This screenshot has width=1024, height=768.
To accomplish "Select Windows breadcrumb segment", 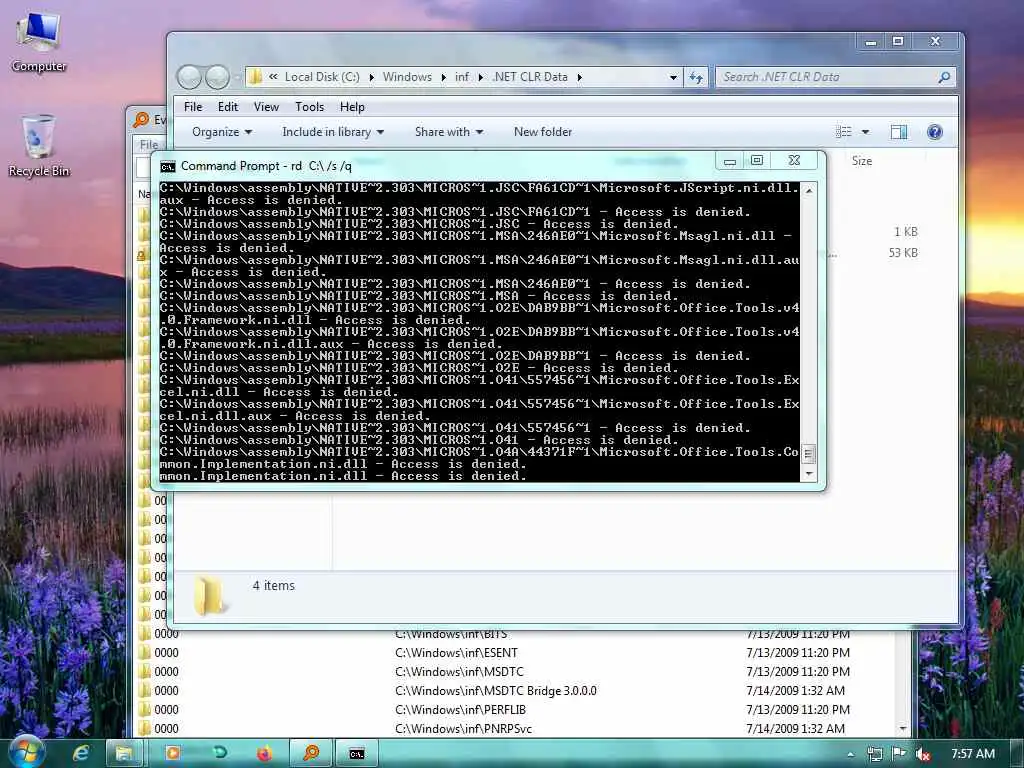I will (407, 77).
